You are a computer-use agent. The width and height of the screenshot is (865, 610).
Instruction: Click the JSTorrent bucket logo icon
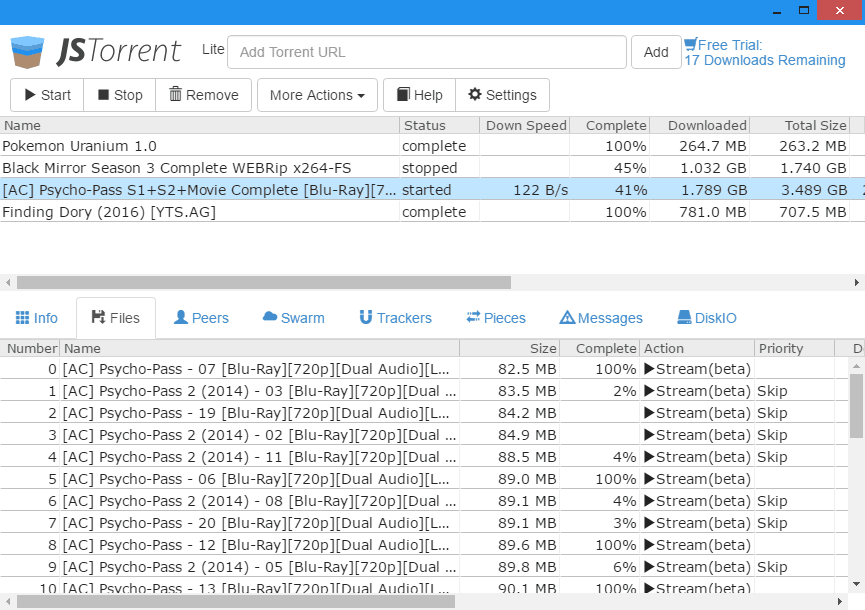27,52
